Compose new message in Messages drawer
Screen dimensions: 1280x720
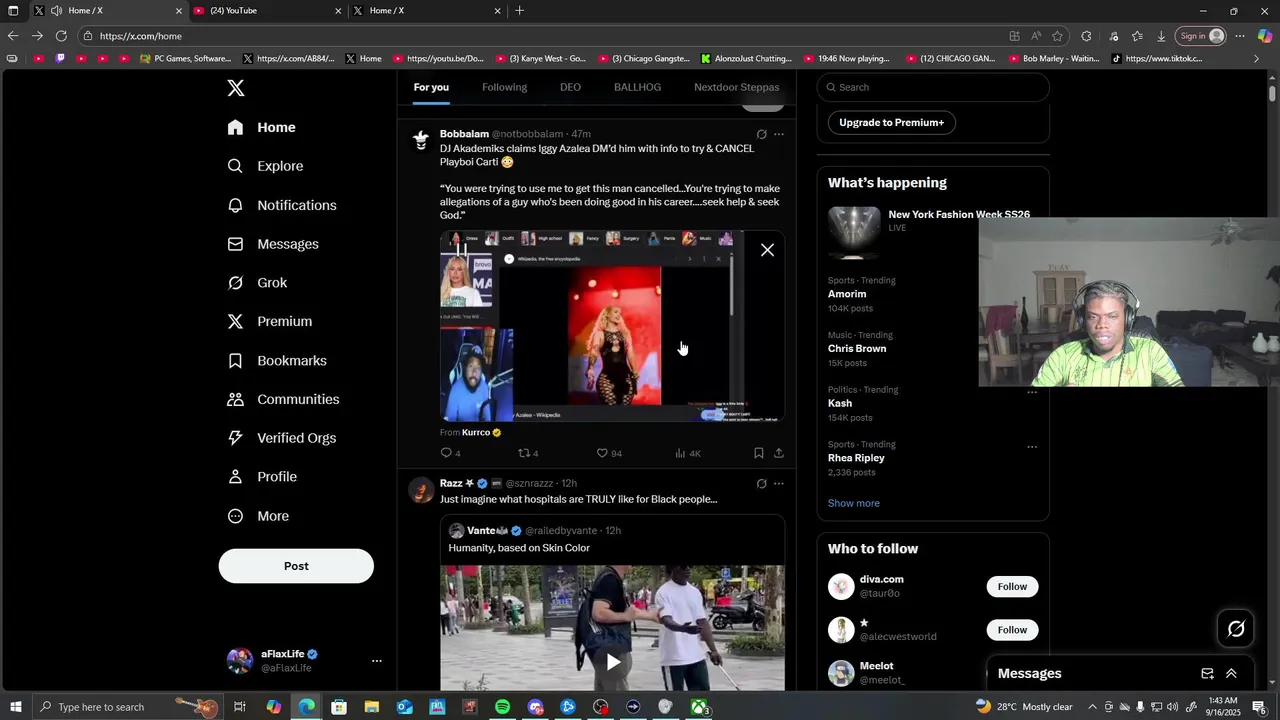point(1207,674)
